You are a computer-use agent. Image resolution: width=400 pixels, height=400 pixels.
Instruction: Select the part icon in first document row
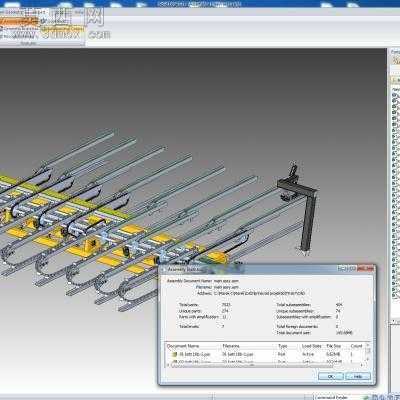pyautogui.click(x=174, y=354)
